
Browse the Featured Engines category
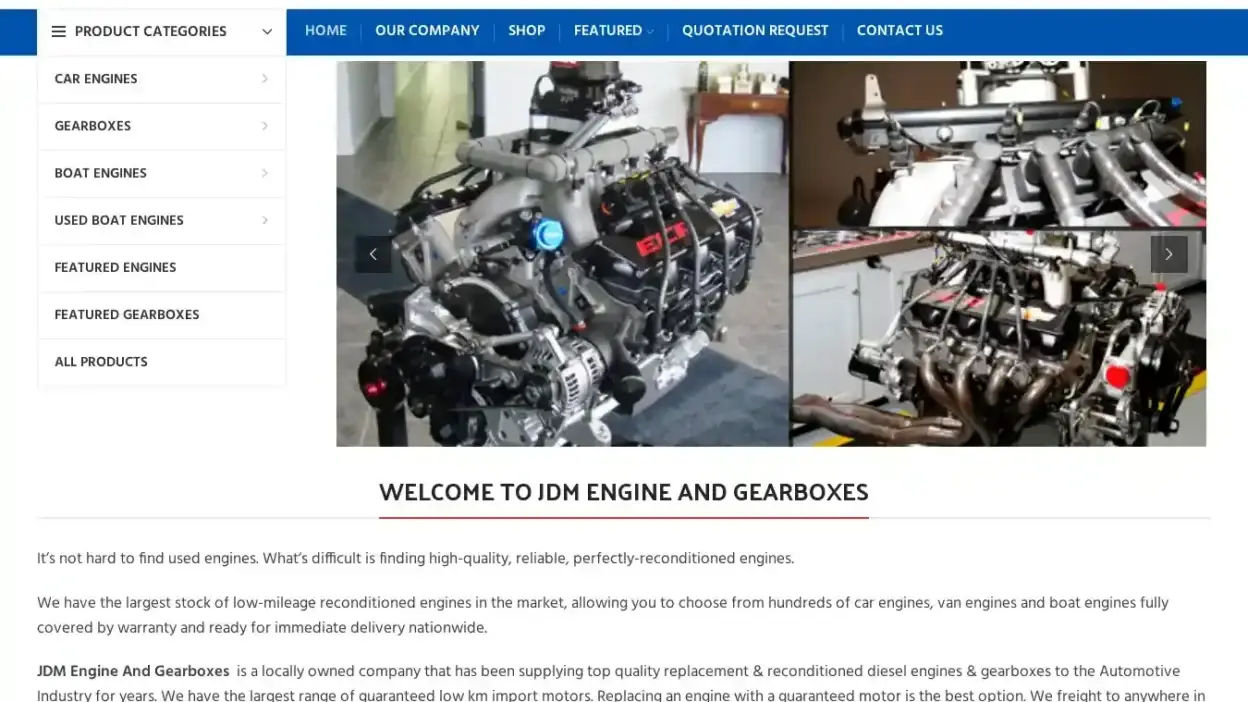click(115, 267)
